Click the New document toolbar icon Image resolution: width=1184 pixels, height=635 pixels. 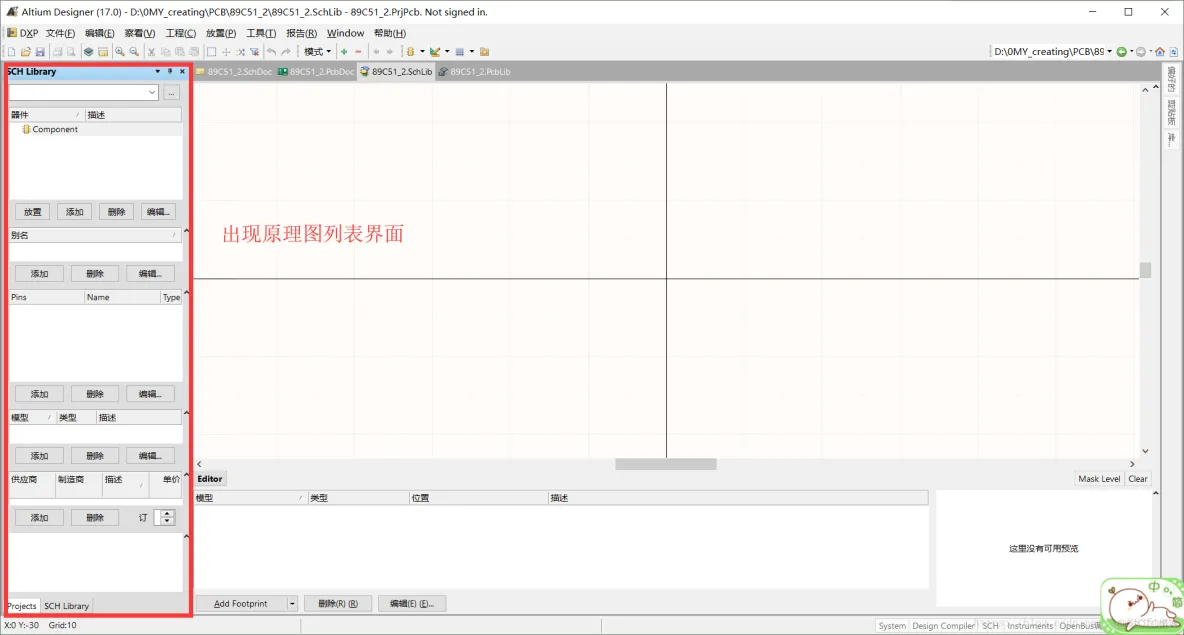pos(11,52)
